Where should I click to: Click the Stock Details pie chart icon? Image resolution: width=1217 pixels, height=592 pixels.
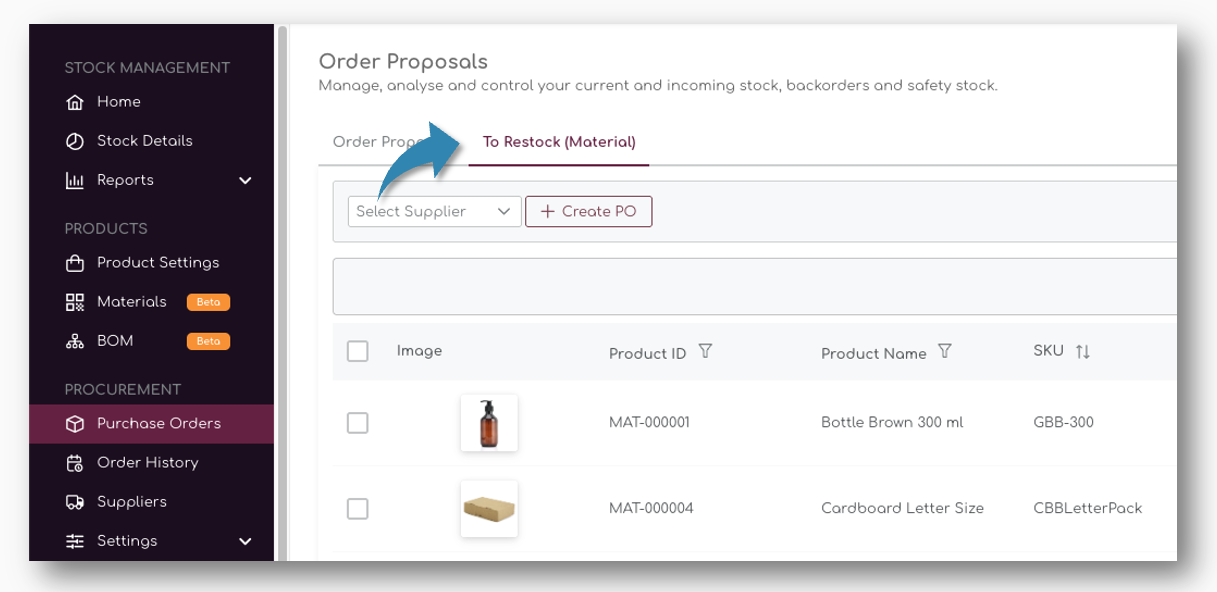click(x=74, y=141)
